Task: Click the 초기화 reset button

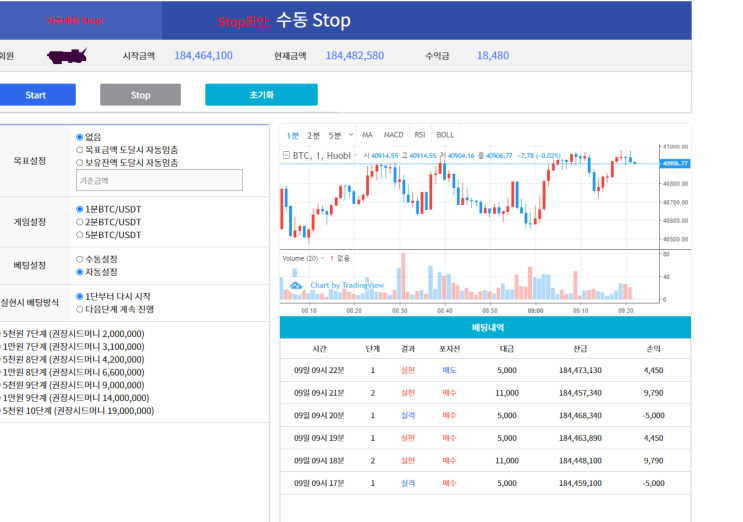Action: click(x=261, y=95)
